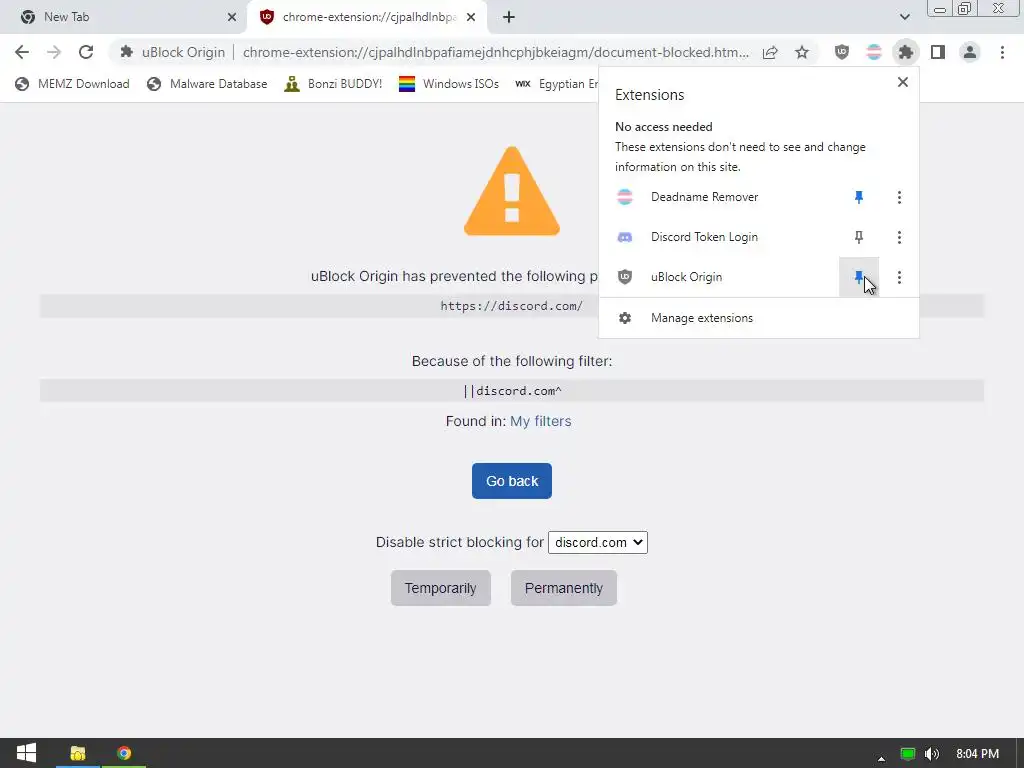
Task: Click the blocked URL https://discord.com/ text
Action: pos(511,306)
